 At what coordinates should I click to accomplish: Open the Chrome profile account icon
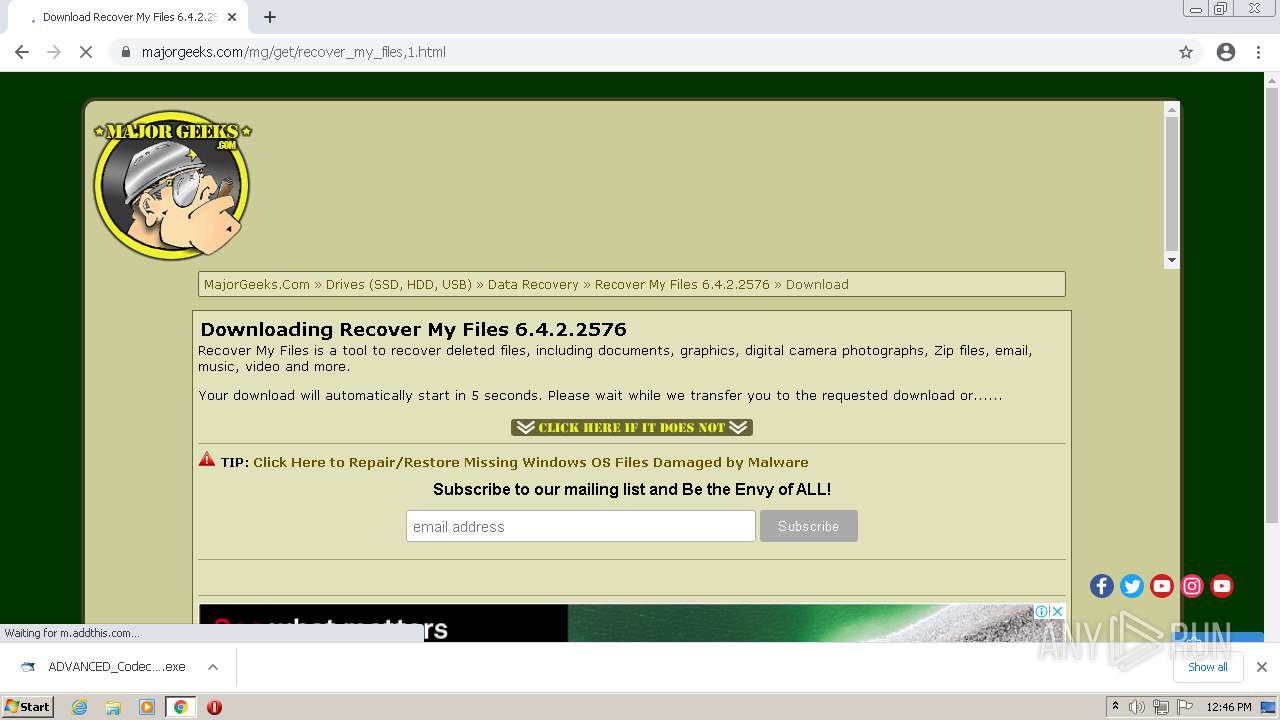pos(1226,52)
